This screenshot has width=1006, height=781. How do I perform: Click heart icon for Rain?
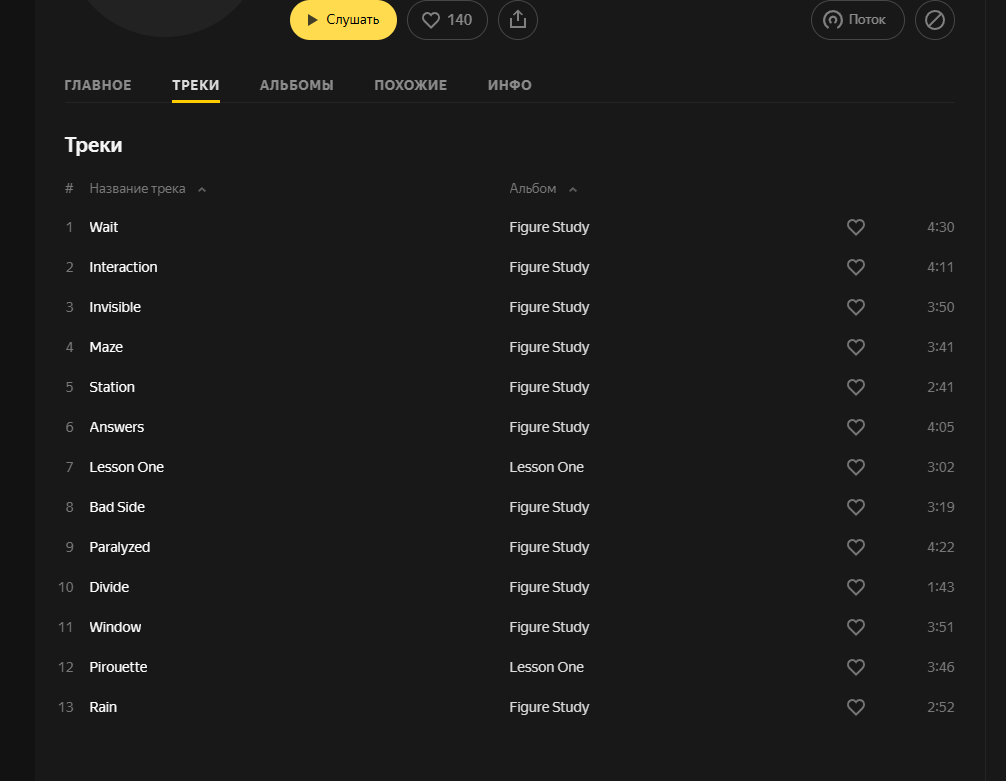point(856,707)
